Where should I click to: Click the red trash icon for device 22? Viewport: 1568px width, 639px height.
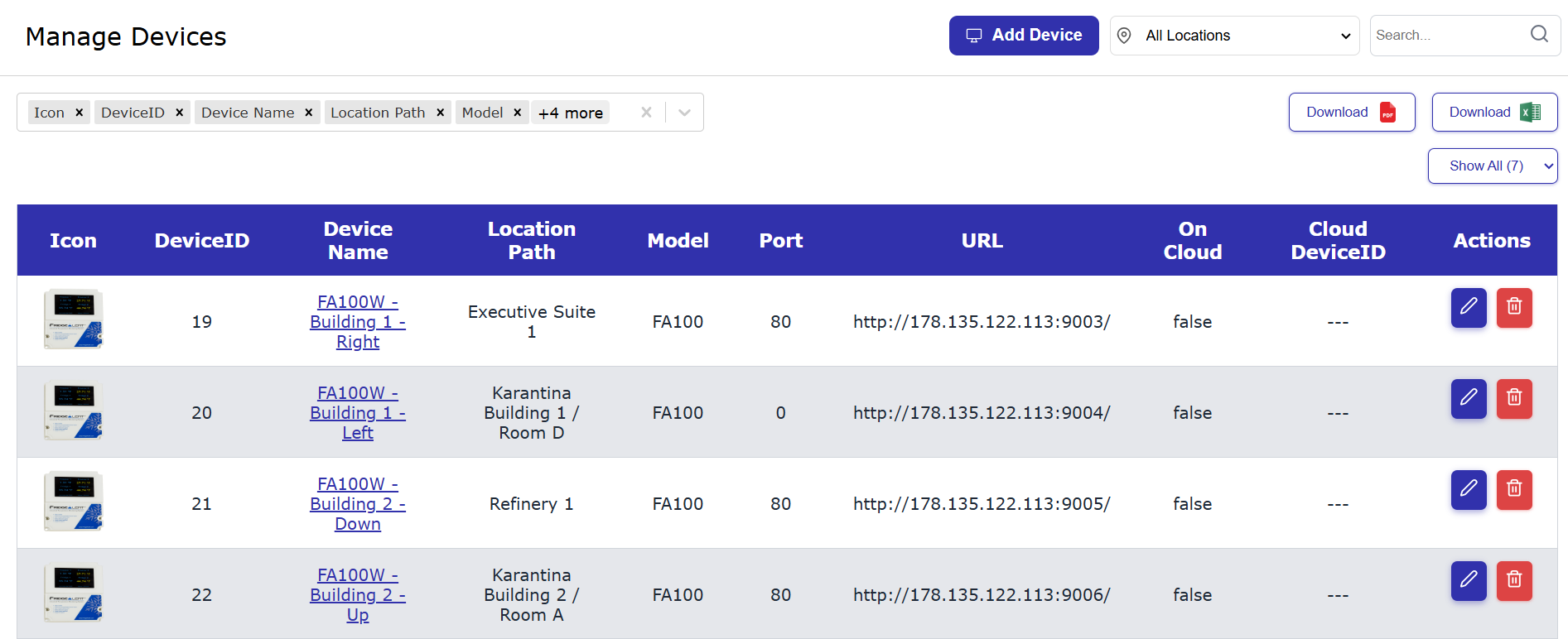[x=1513, y=580]
